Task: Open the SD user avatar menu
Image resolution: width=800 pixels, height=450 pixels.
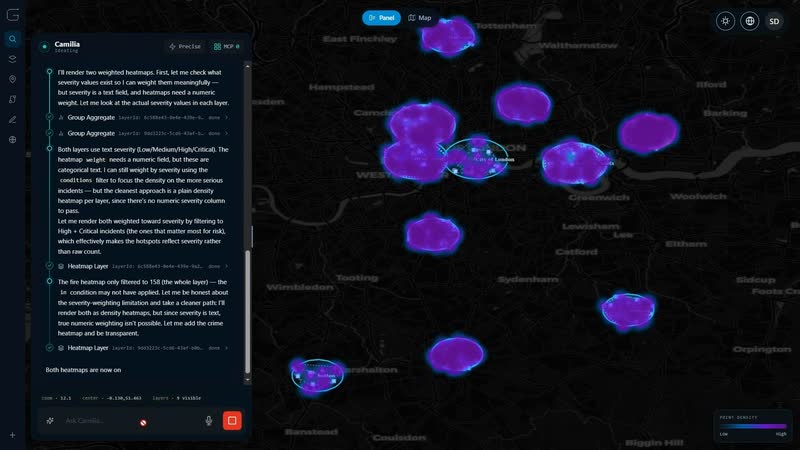Action: pos(774,21)
